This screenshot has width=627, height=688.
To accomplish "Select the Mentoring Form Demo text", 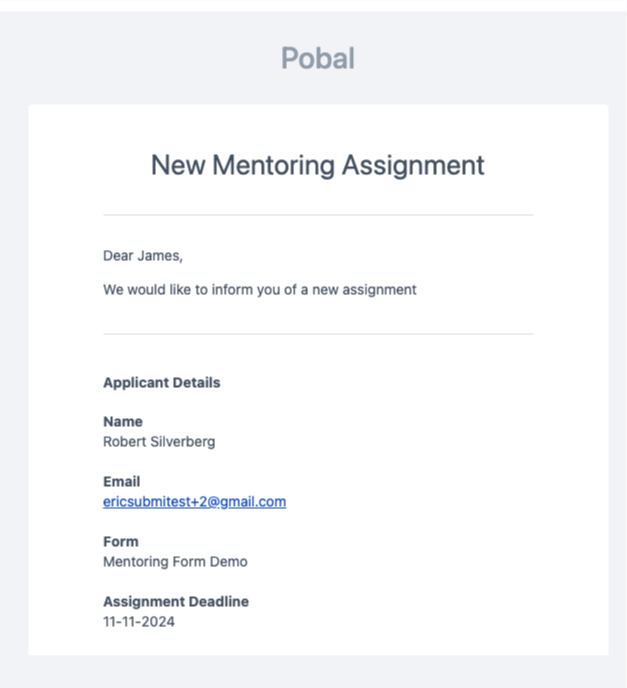I will point(175,562).
